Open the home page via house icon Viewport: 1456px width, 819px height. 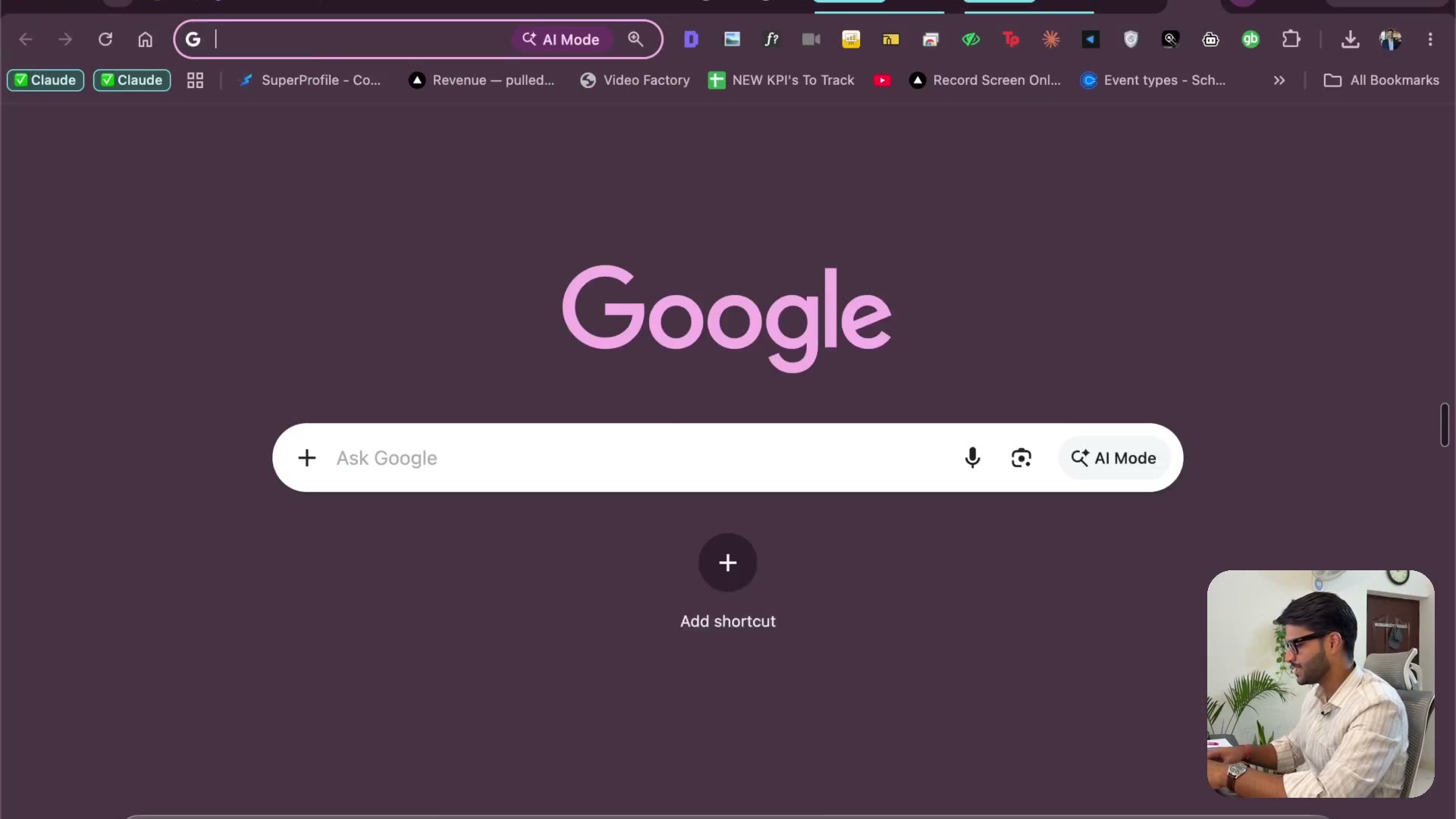pos(146,39)
